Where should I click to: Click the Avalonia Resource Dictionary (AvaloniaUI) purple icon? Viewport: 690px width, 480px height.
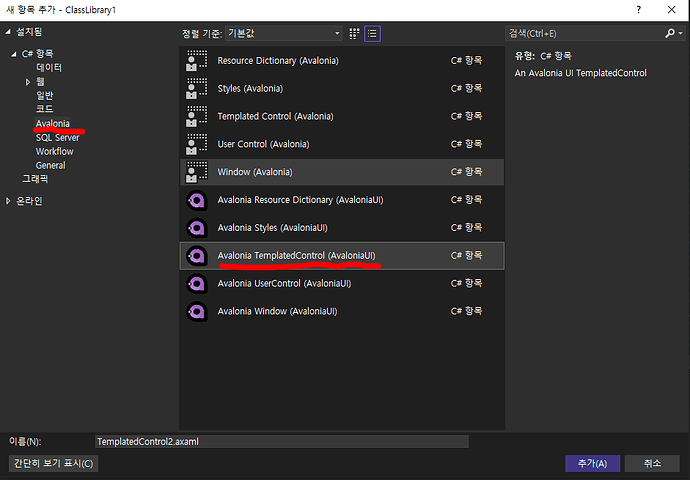click(196, 200)
